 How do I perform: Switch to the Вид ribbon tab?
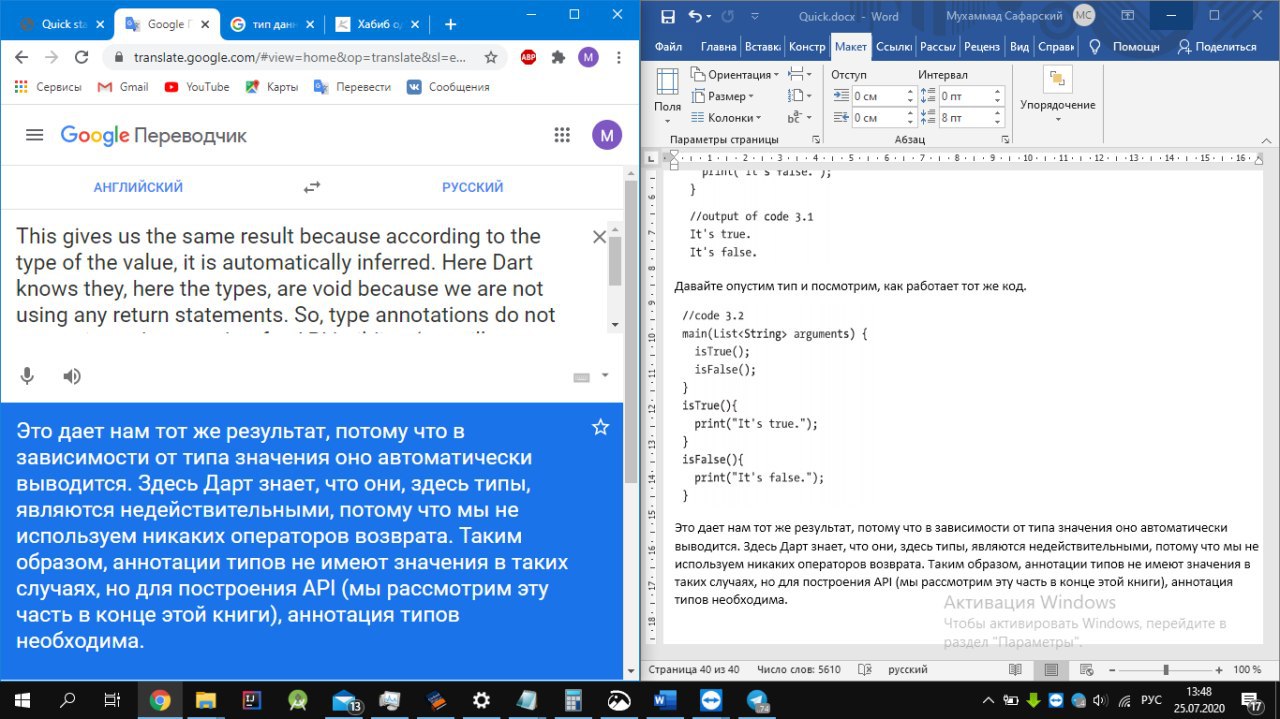click(x=1019, y=46)
